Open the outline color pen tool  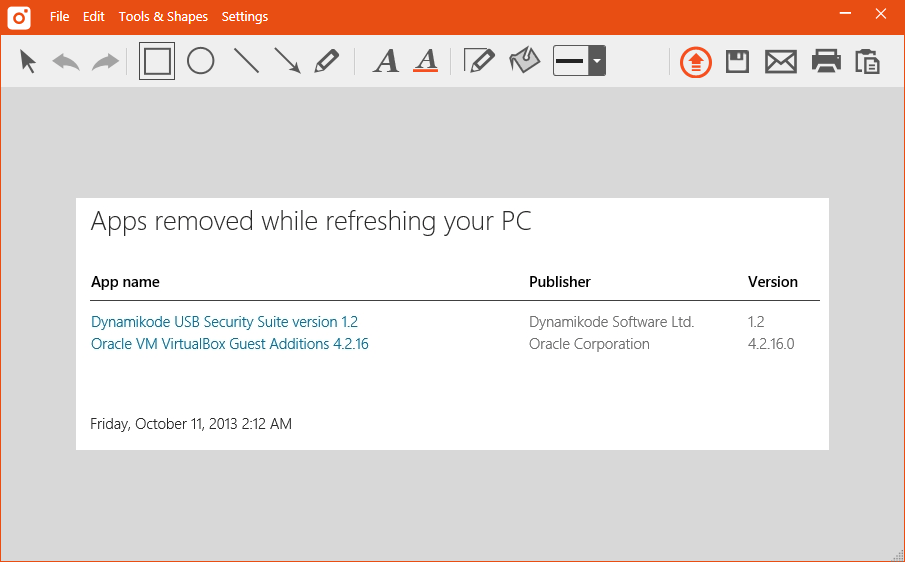click(x=479, y=61)
